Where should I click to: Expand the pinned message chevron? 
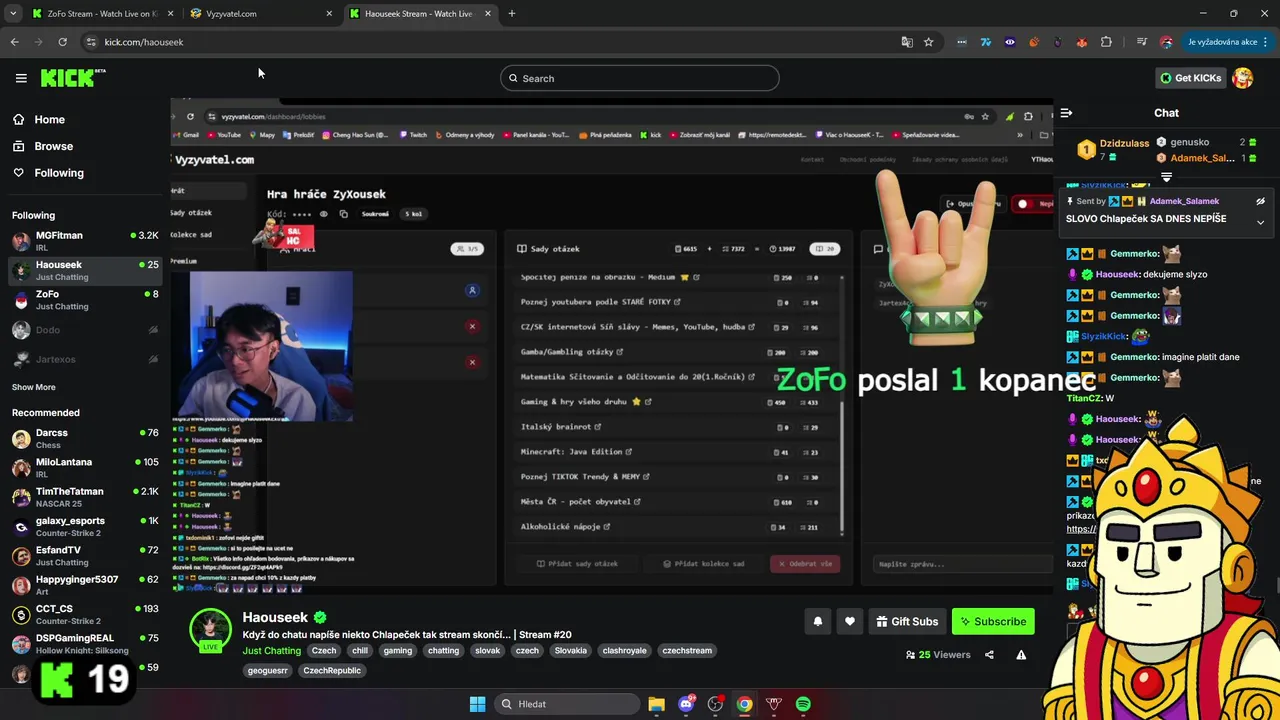click(x=1260, y=222)
